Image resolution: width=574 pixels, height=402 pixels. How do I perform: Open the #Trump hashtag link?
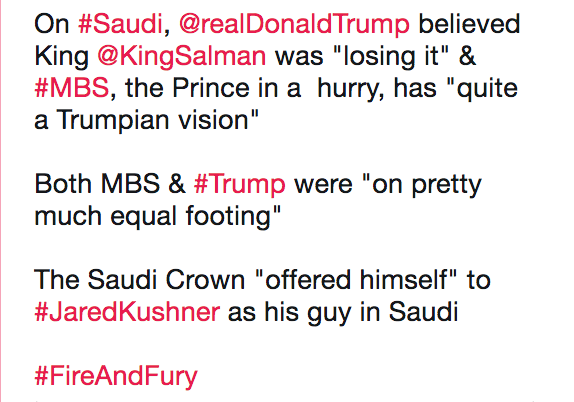click(239, 185)
